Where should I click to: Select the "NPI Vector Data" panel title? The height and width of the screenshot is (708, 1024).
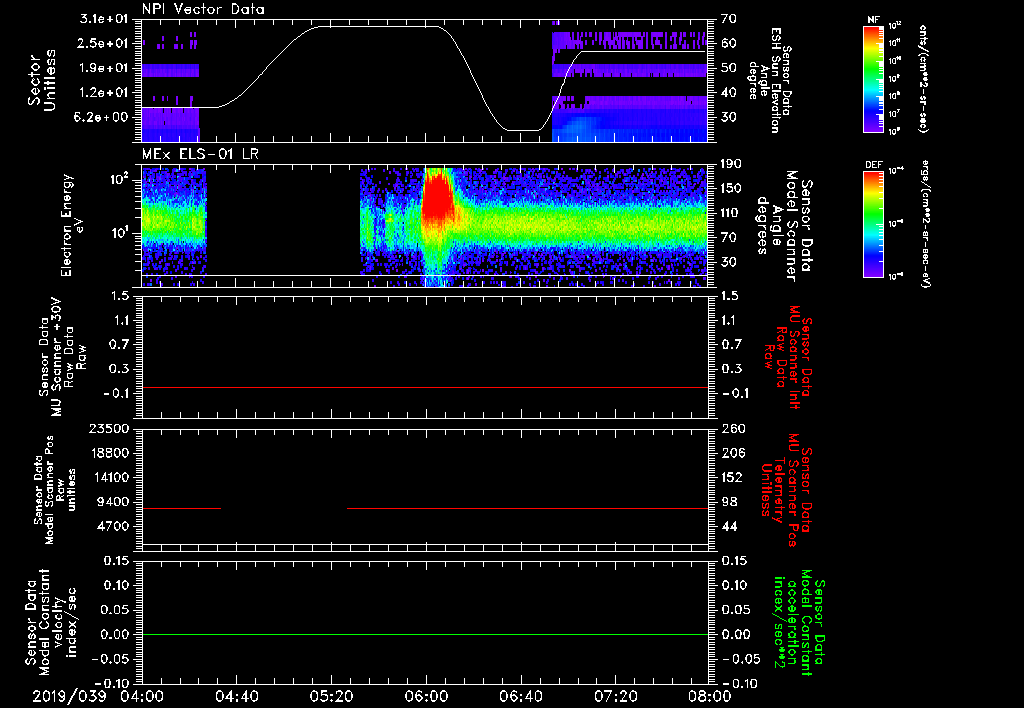[x=204, y=9]
